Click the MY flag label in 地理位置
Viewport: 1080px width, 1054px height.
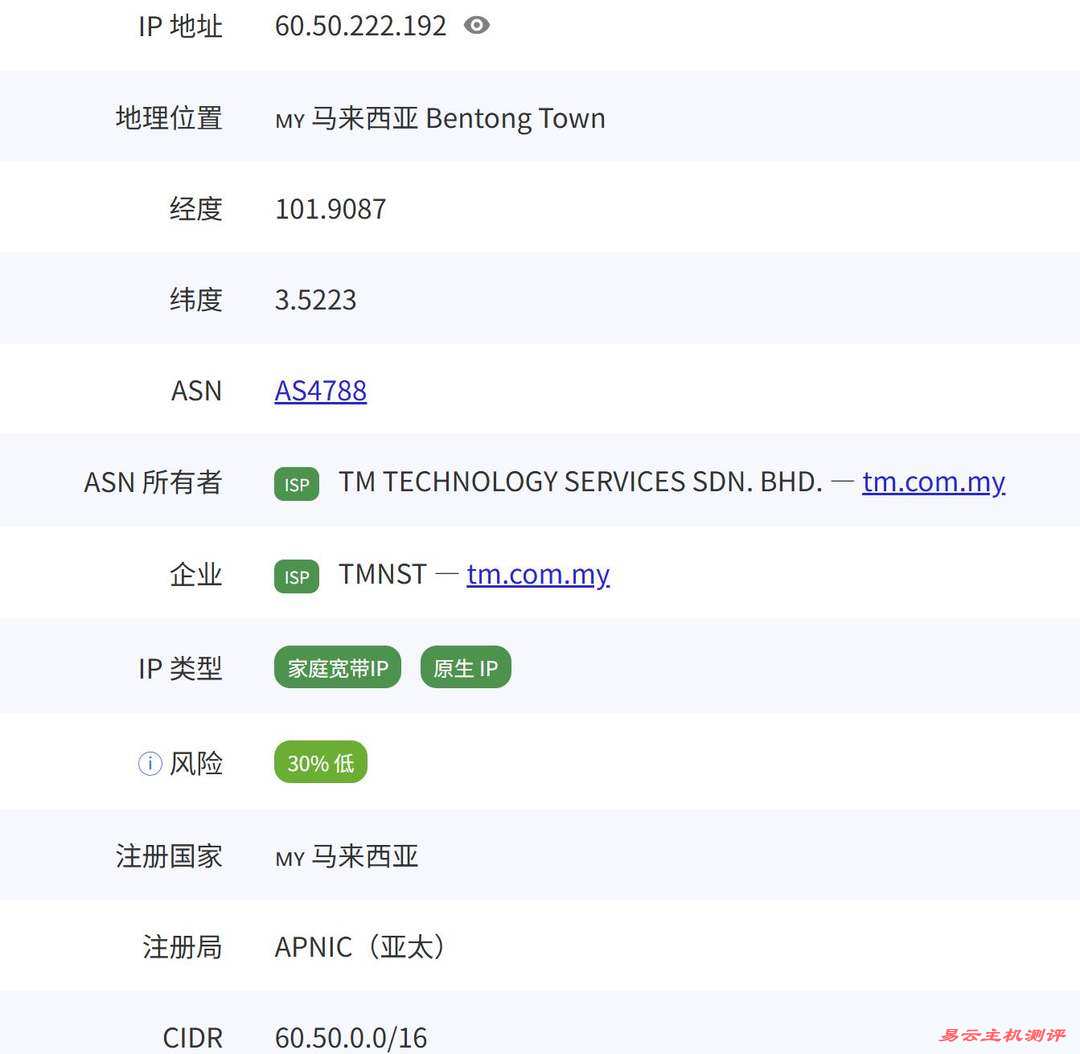[288, 121]
